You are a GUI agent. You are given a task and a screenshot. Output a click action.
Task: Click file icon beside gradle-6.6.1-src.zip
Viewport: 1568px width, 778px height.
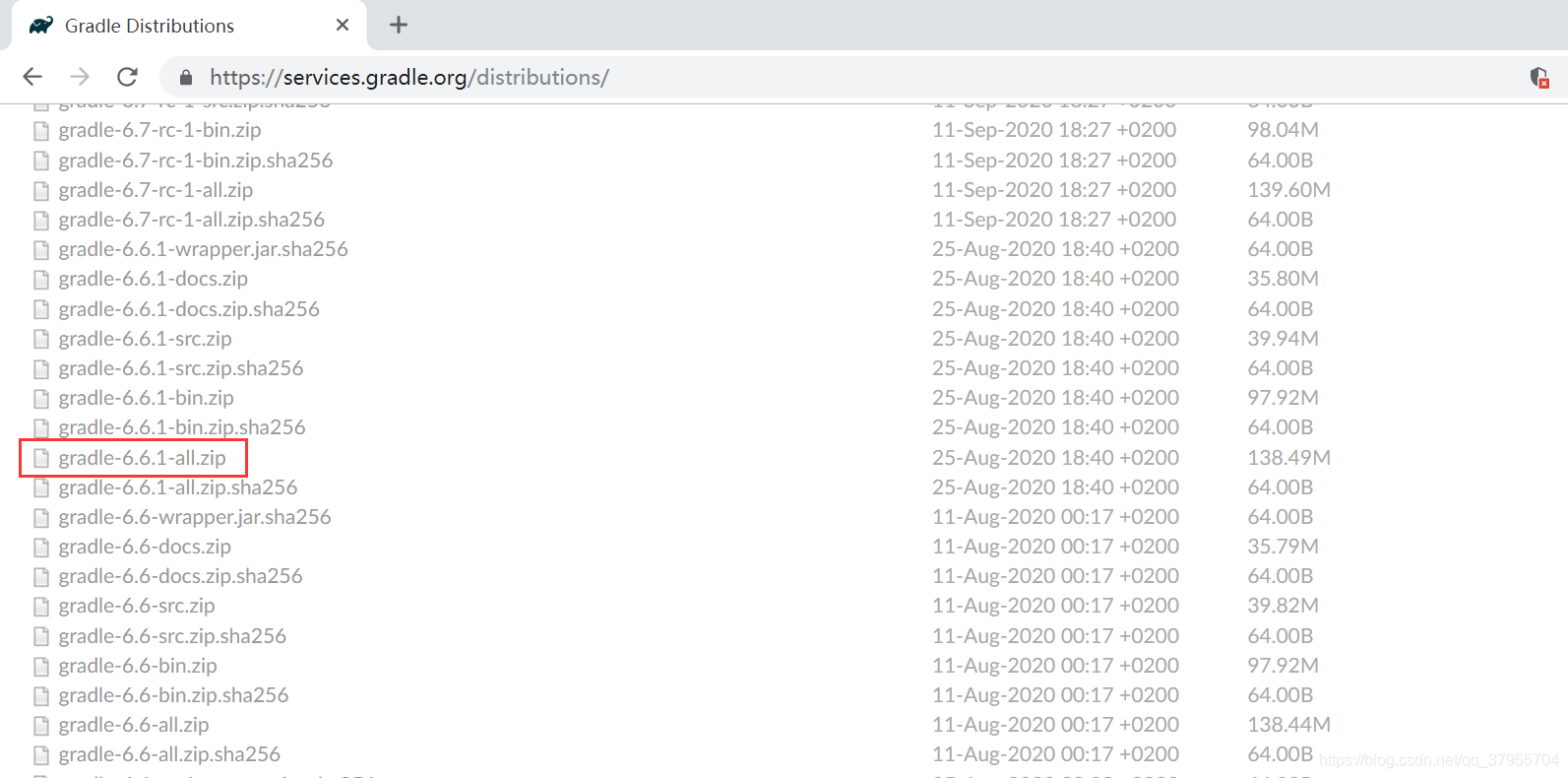point(41,339)
